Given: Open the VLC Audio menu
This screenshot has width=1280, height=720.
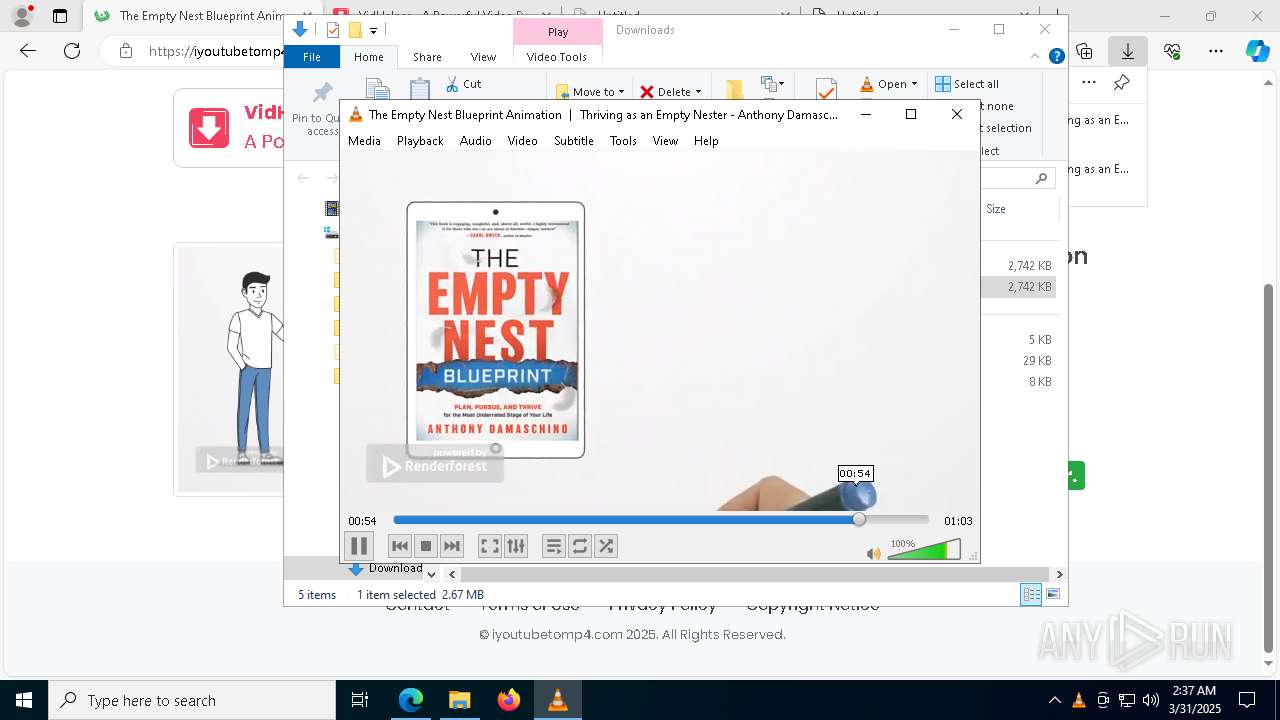Looking at the screenshot, I should click(x=476, y=141).
